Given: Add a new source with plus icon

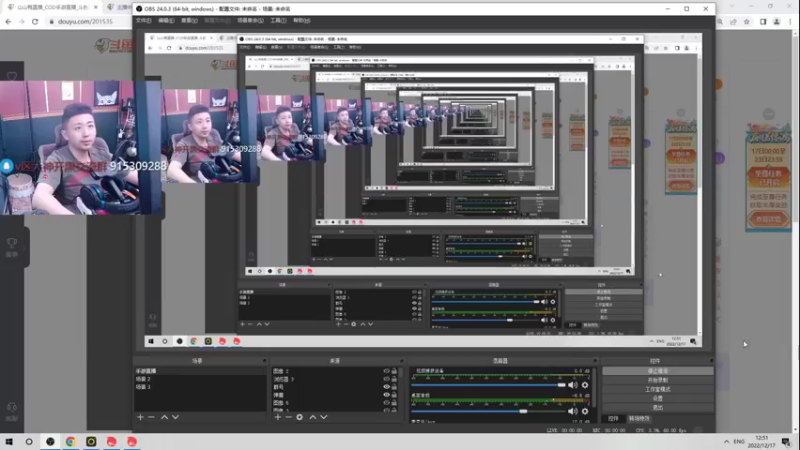Looking at the screenshot, I should [278, 417].
